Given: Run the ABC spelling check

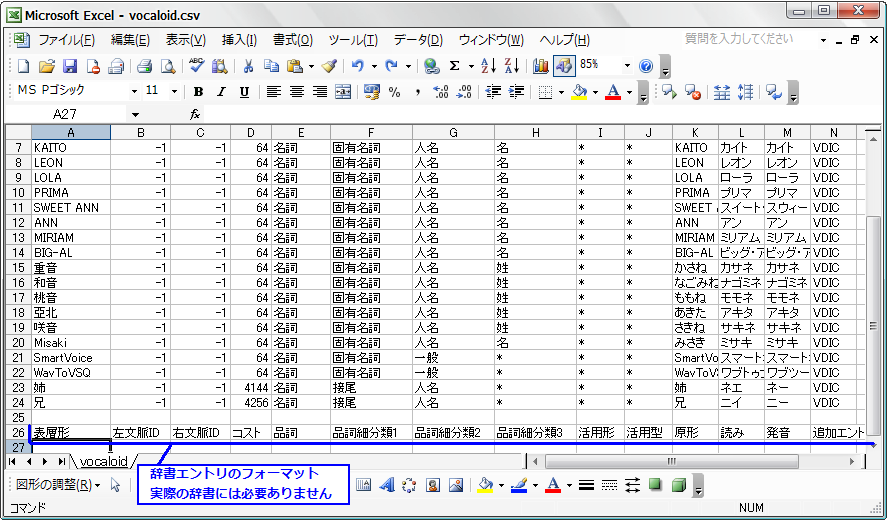Looking at the screenshot, I should (196, 66).
